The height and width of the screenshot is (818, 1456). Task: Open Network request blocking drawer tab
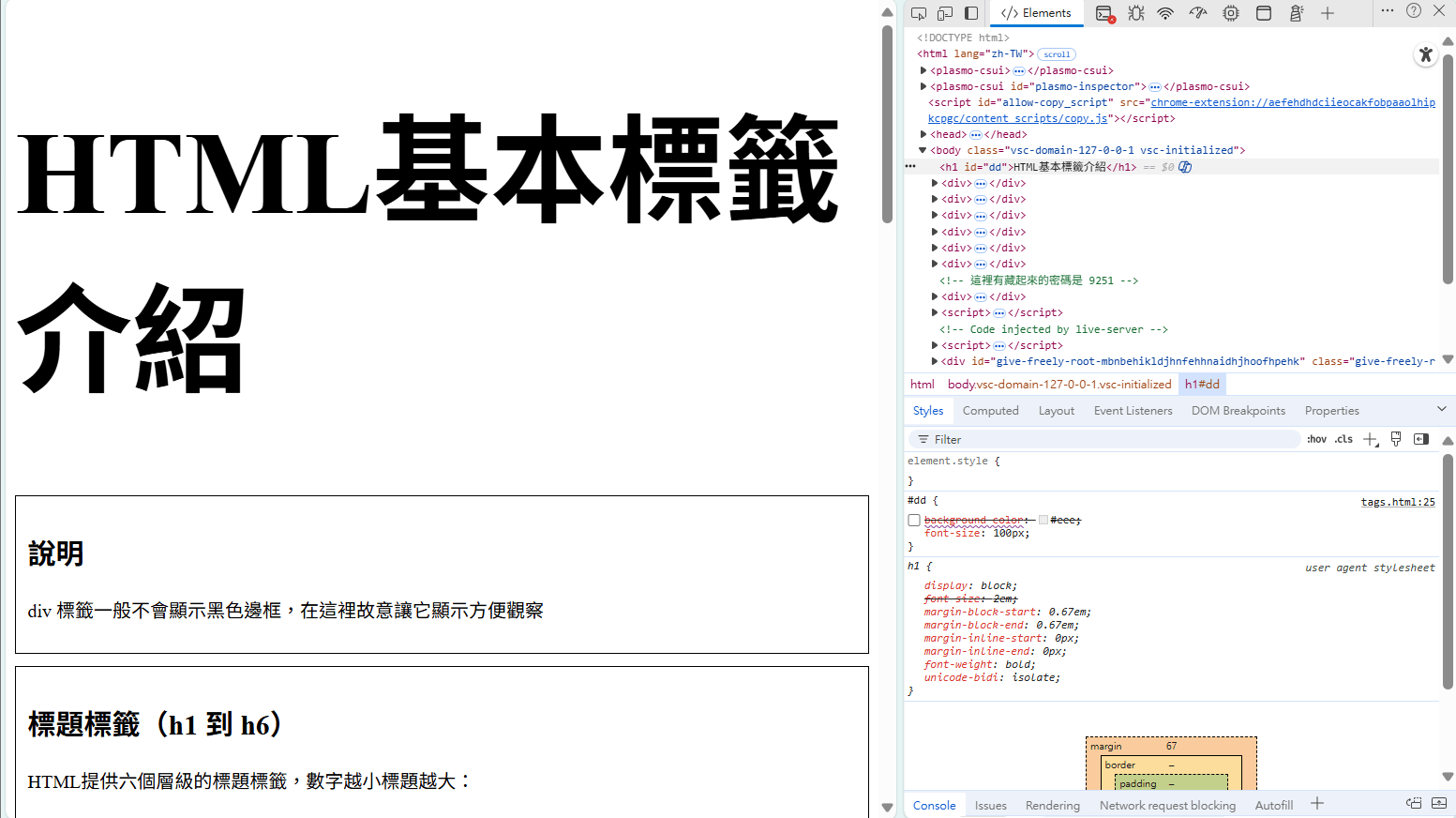(1168, 805)
